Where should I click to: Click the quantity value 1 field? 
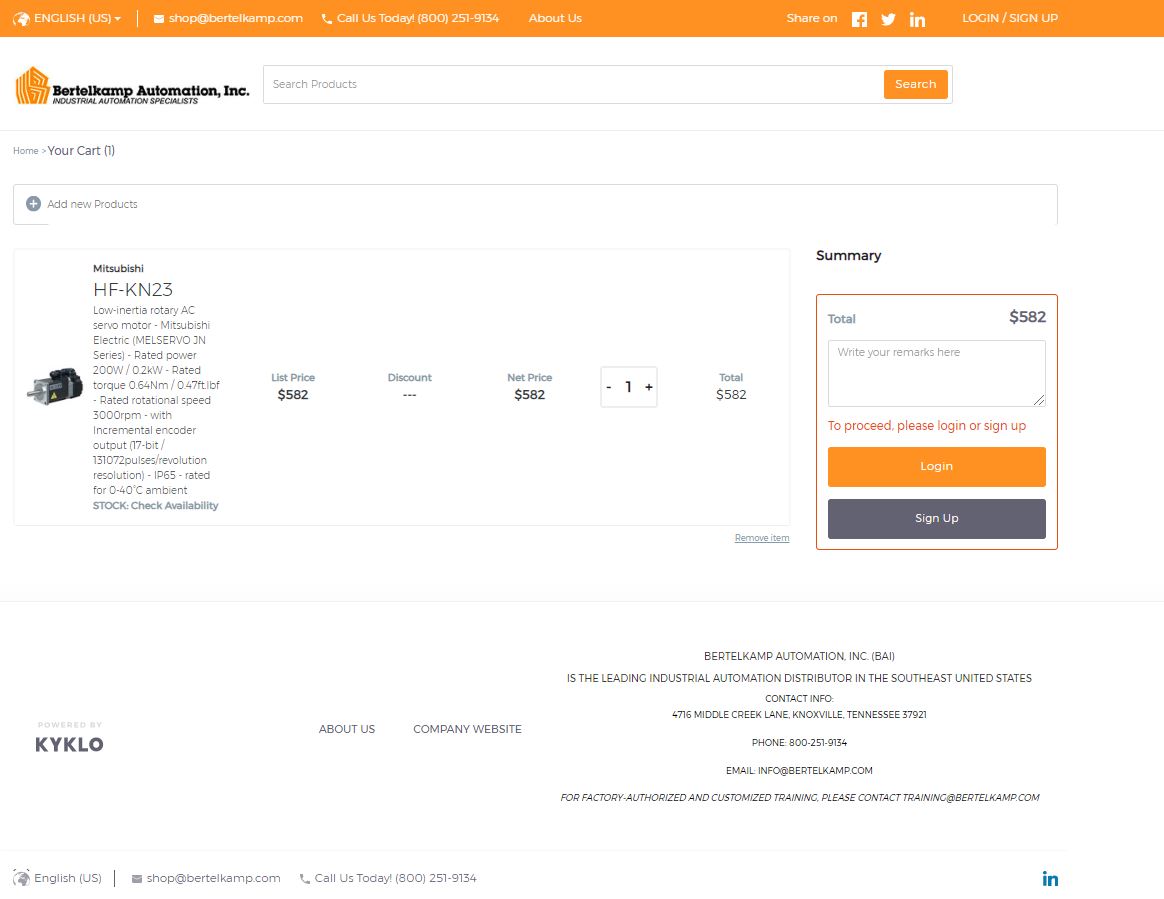(629, 387)
